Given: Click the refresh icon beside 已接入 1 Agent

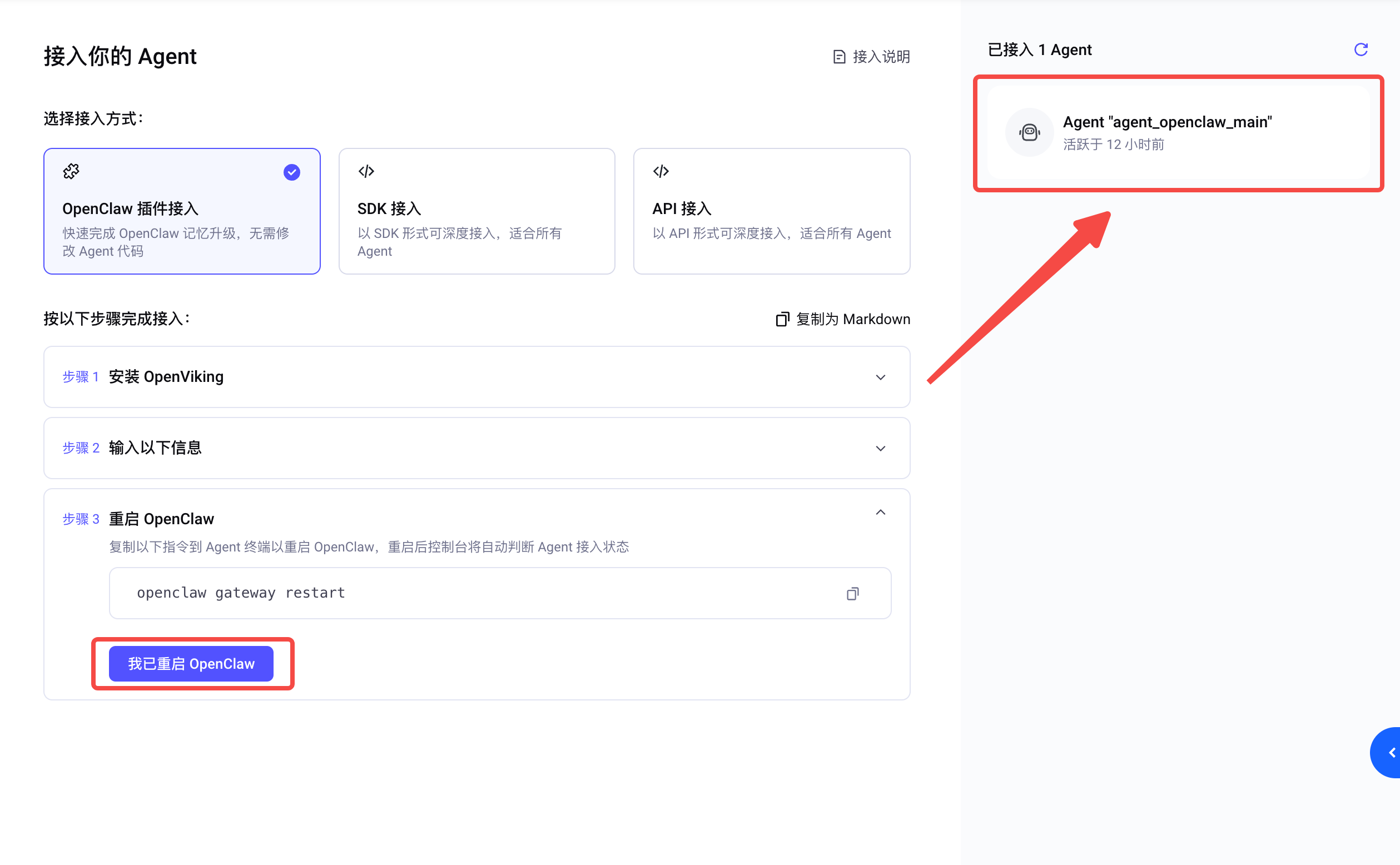Looking at the screenshot, I should pyautogui.click(x=1361, y=50).
